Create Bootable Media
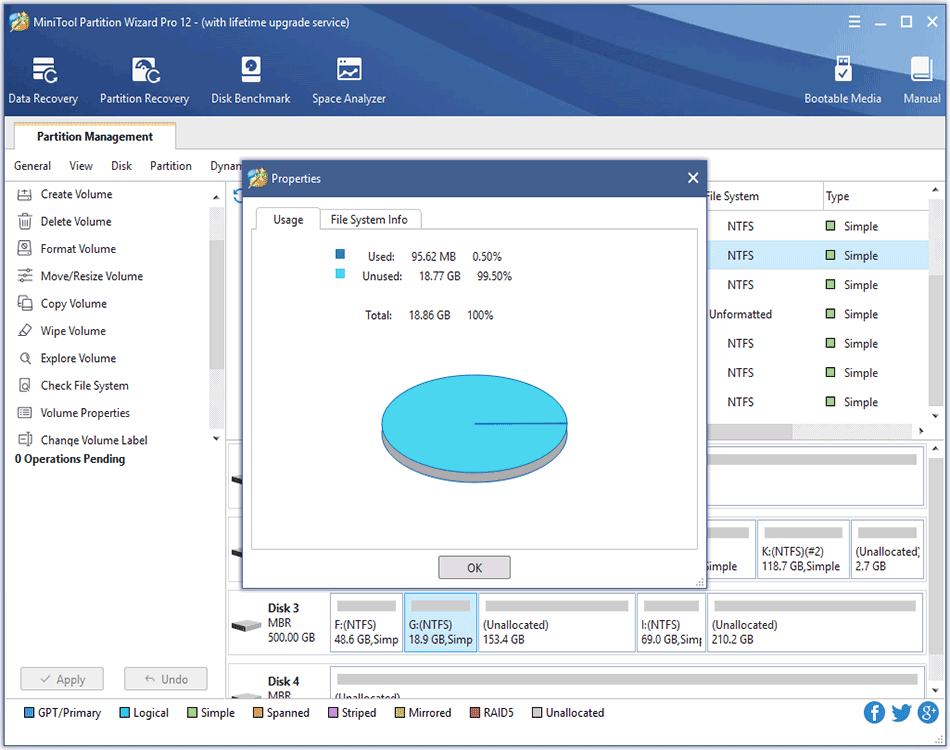The image size is (950, 750). point(843,80)
